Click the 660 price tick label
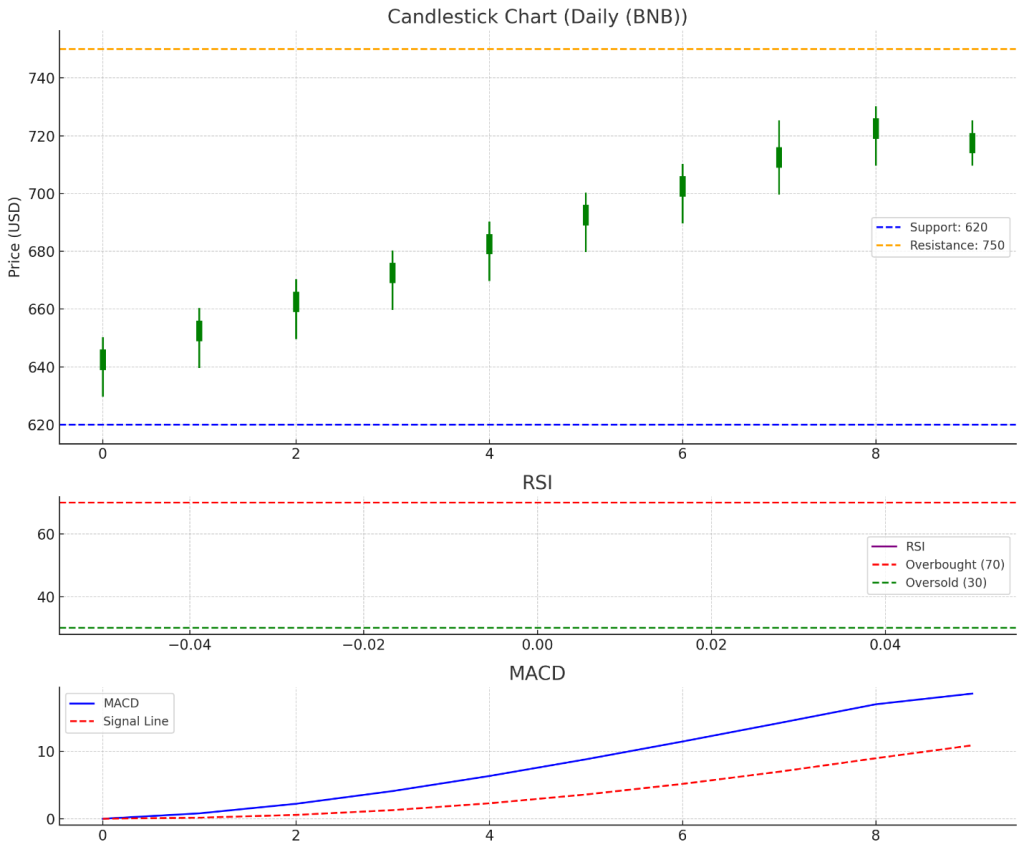The width and height of the screenshot is (1024, 852). pyautogui.click(x=41, y=309)
